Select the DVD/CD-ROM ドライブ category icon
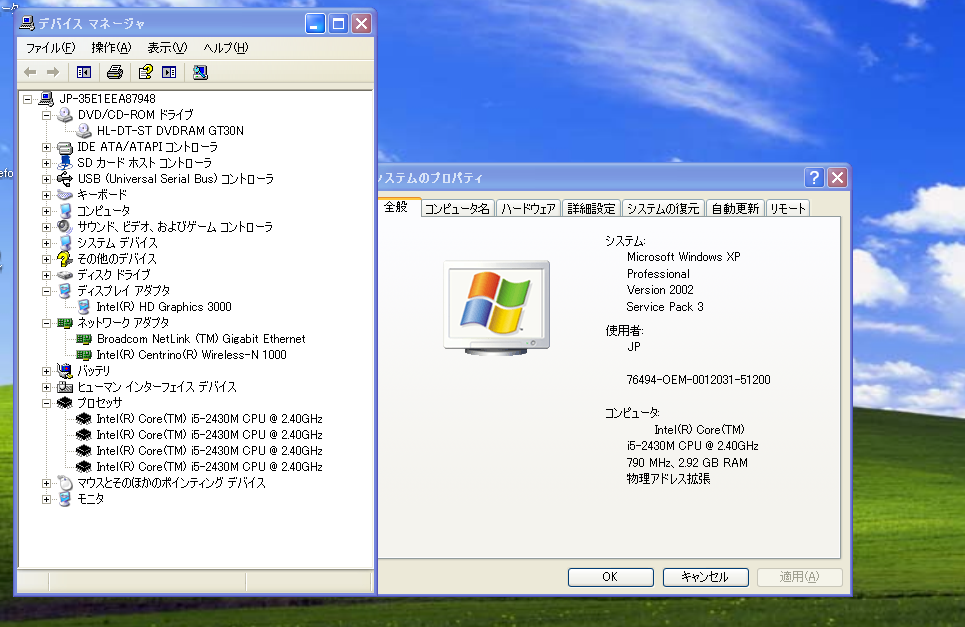Screen dimensions: 965x627 tap(65, 114)
